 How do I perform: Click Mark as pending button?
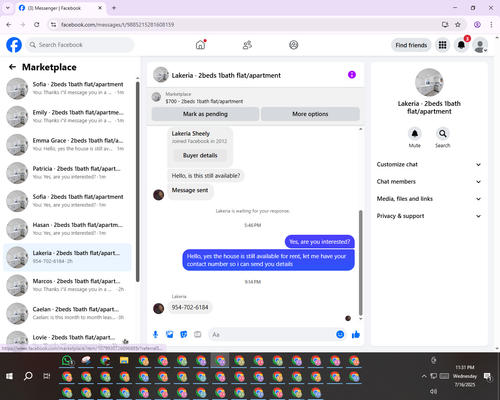pyautogui.click(x=205, y=114)
